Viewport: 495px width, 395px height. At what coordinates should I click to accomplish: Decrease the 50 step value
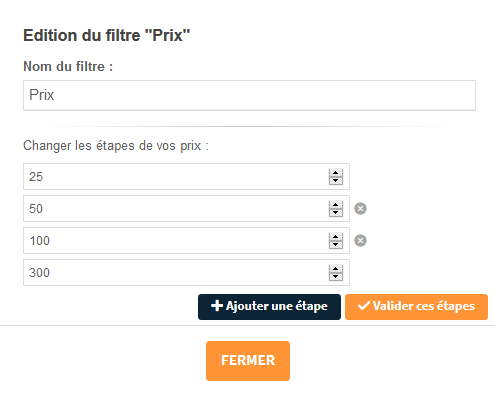pos(336,213)
